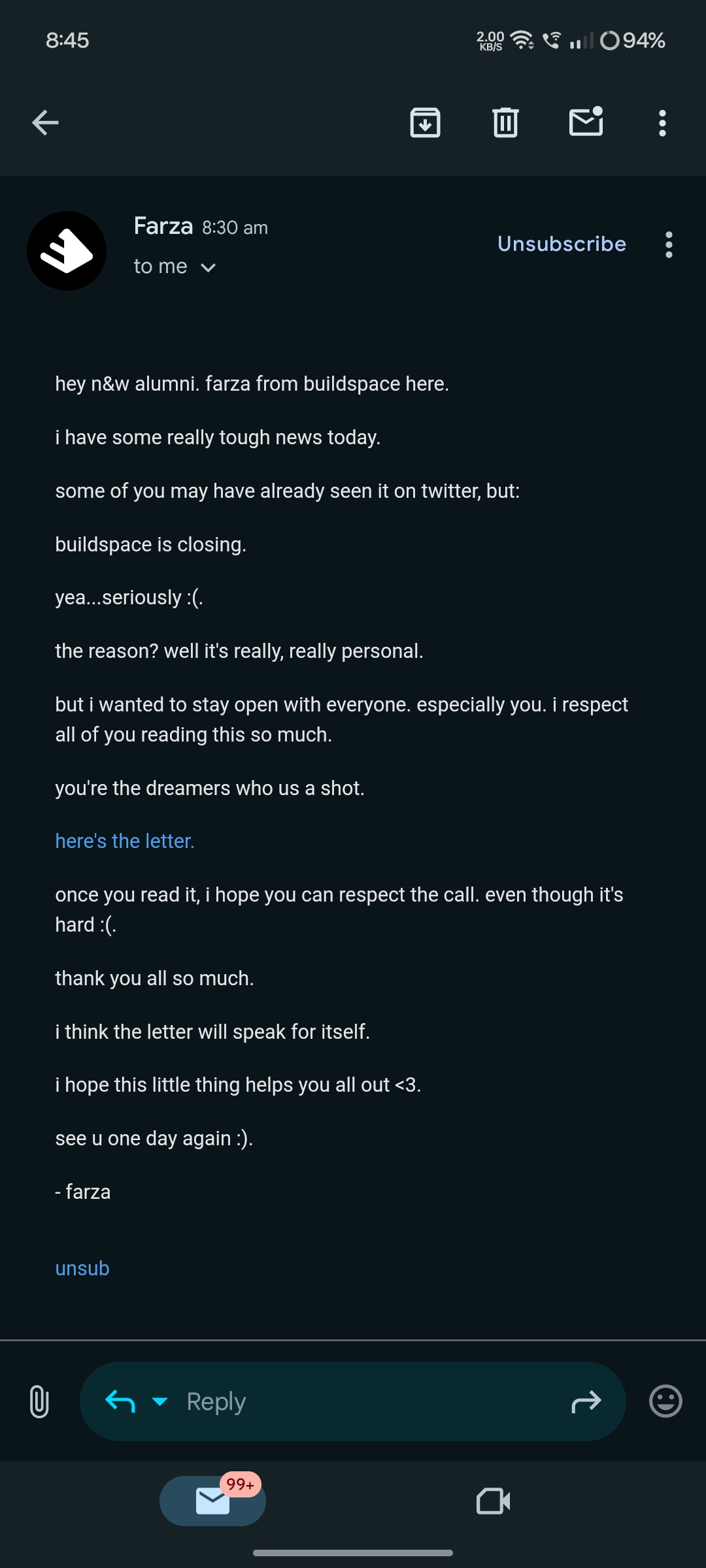Open the top toolbar overflow menu

662,123
